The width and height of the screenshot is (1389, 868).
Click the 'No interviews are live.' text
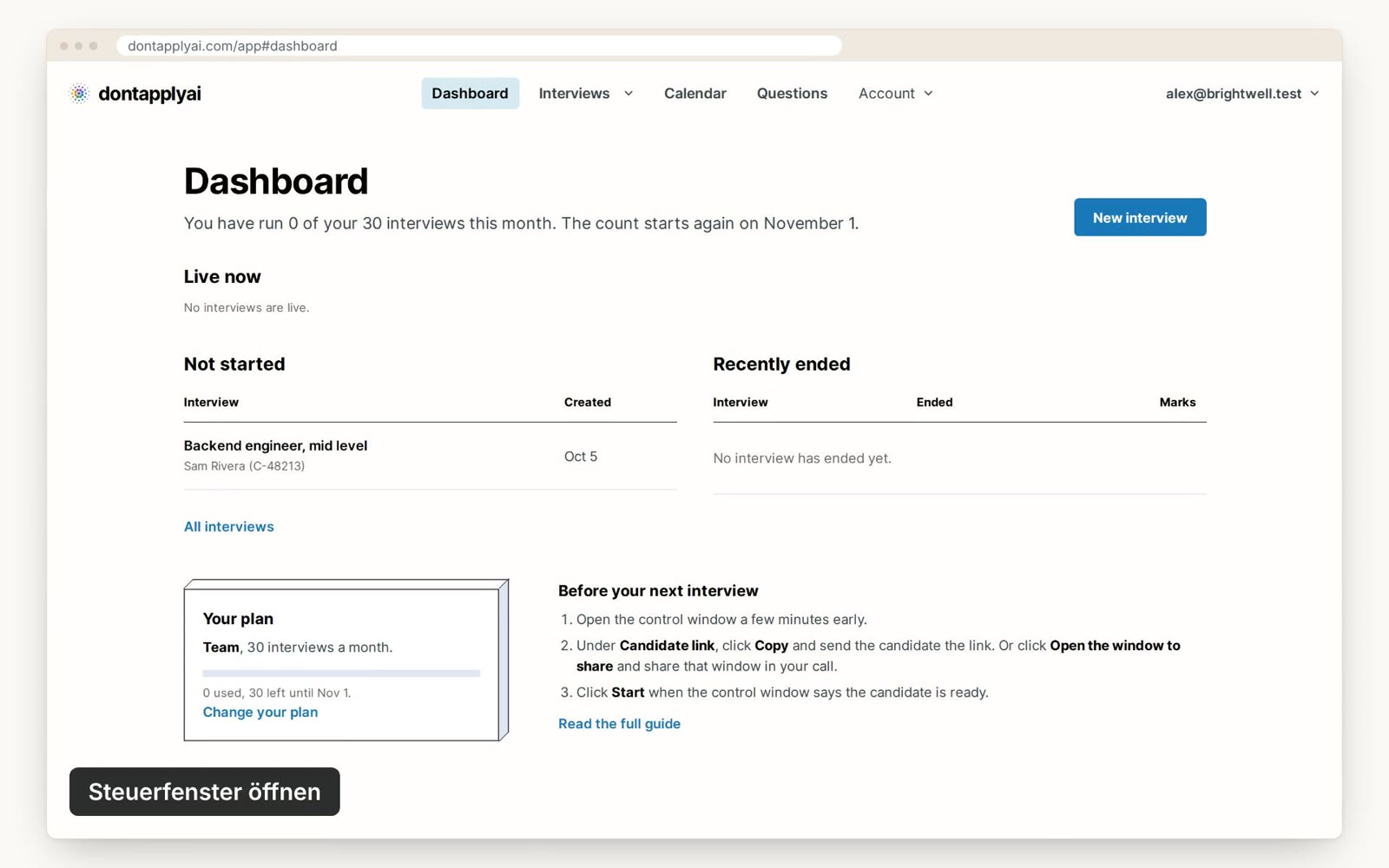247,308
